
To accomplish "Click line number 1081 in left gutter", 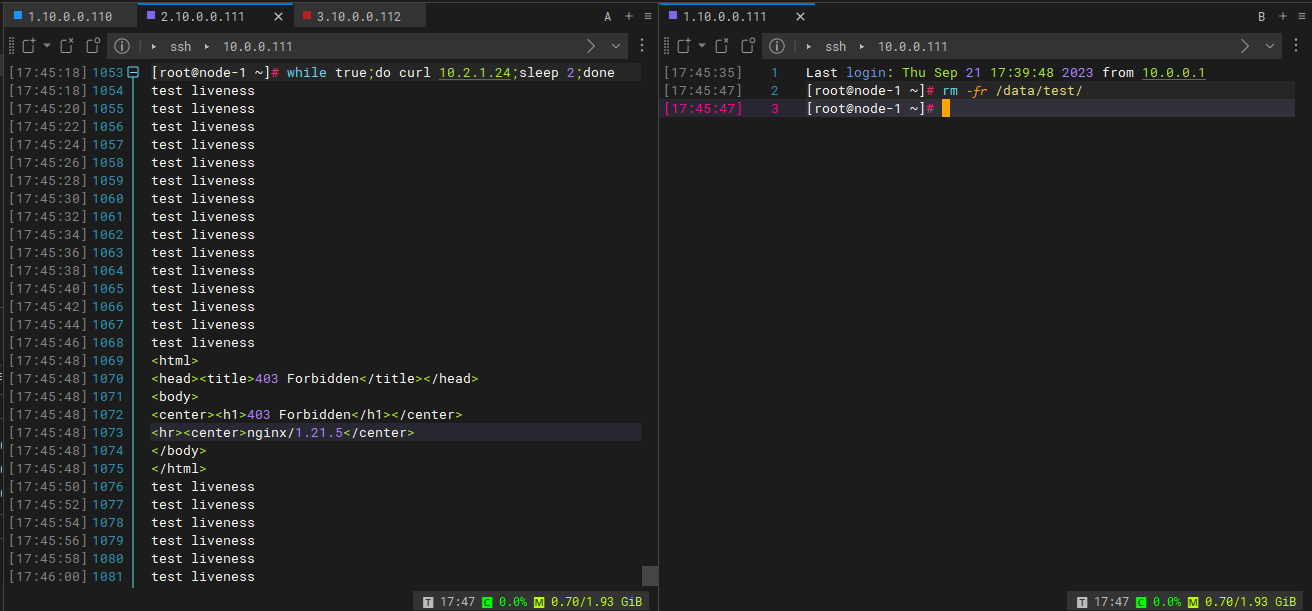I will (108, 577).
